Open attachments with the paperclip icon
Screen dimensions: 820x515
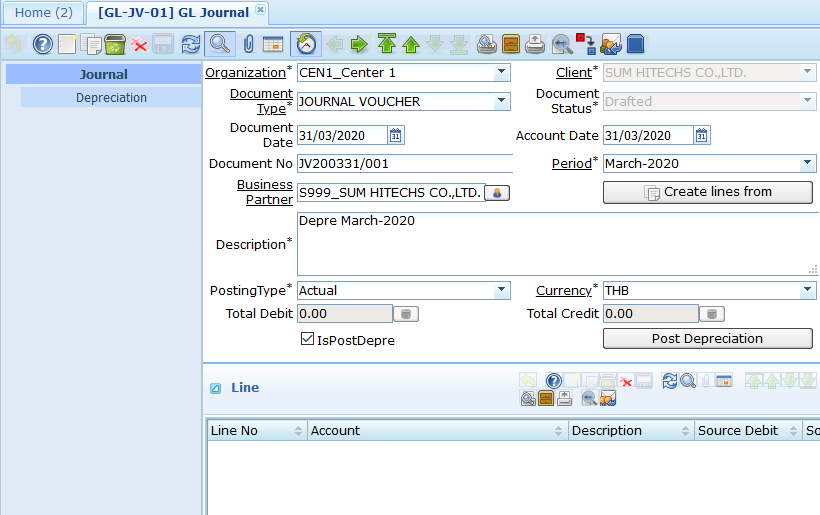[x=248, y=44]
